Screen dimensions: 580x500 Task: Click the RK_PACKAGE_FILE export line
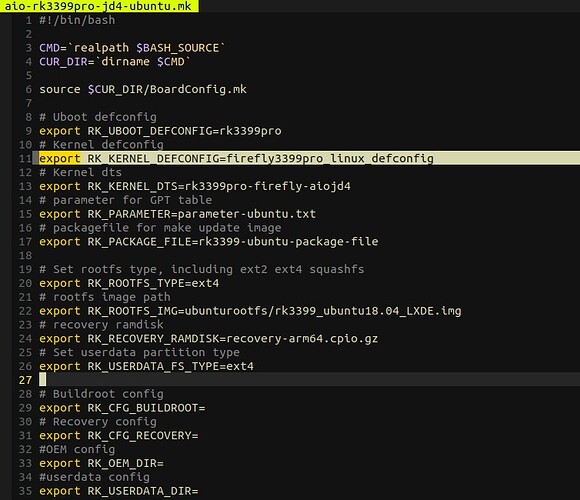click(x=209, y=241)
